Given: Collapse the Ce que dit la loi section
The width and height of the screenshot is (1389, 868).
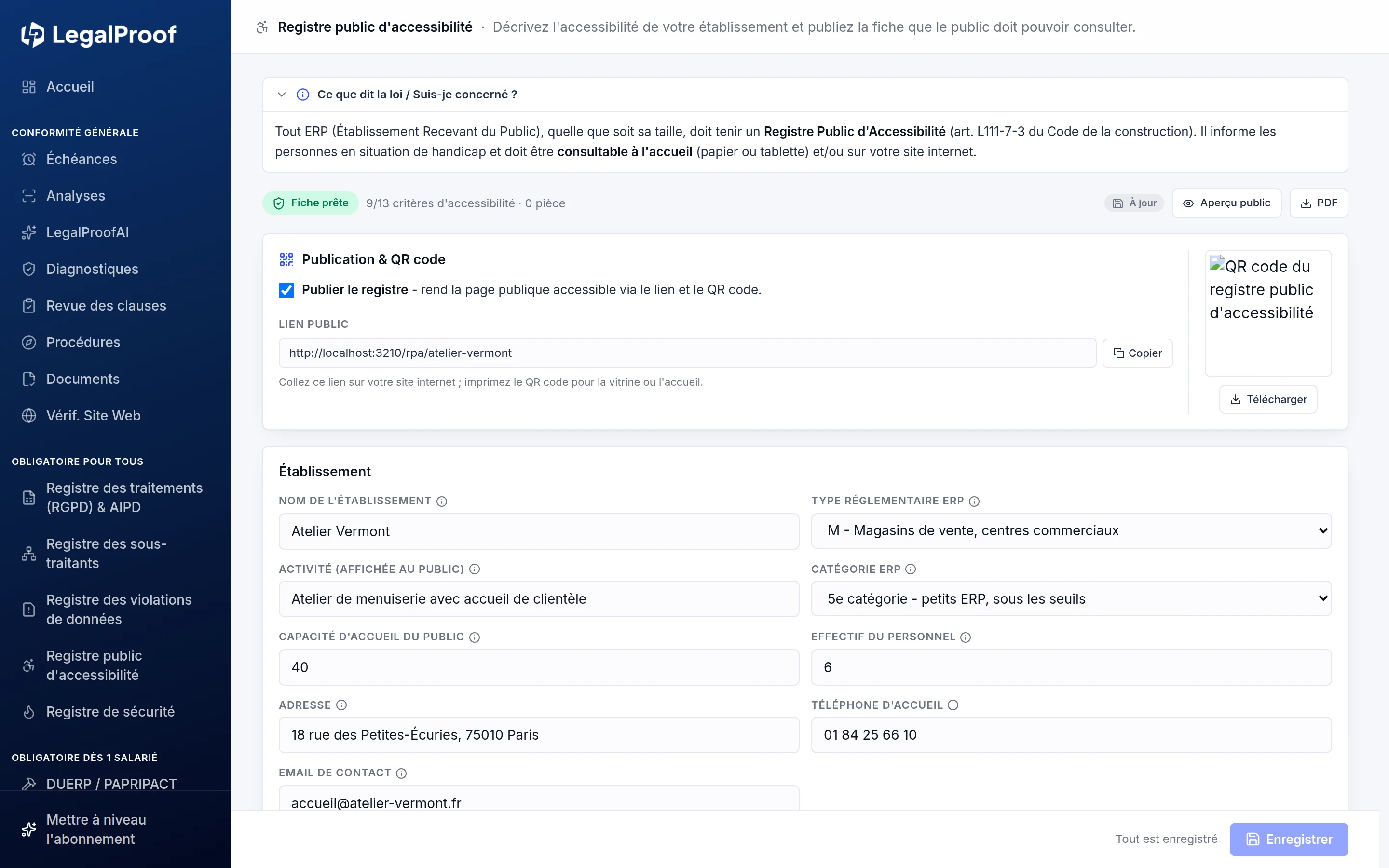Looking at the screenshot, I should [281, 95].
